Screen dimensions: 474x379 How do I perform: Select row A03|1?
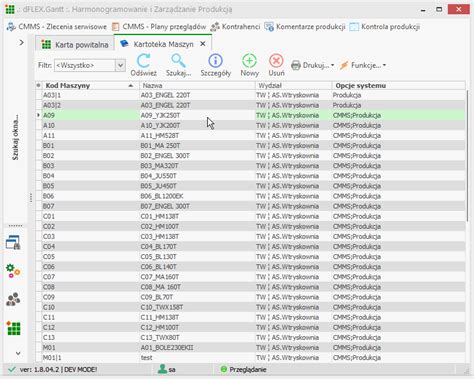250,95
